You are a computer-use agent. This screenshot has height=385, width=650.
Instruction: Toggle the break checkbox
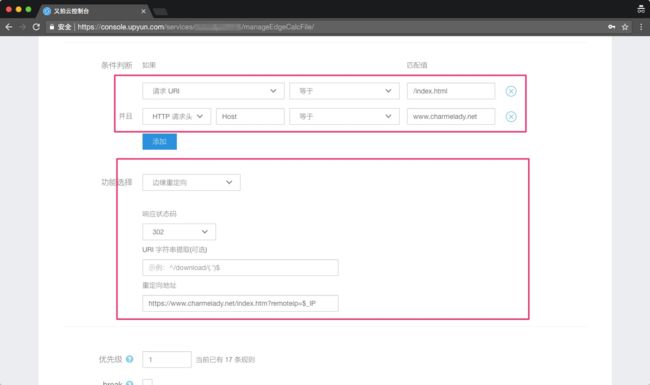click(148, 382)
